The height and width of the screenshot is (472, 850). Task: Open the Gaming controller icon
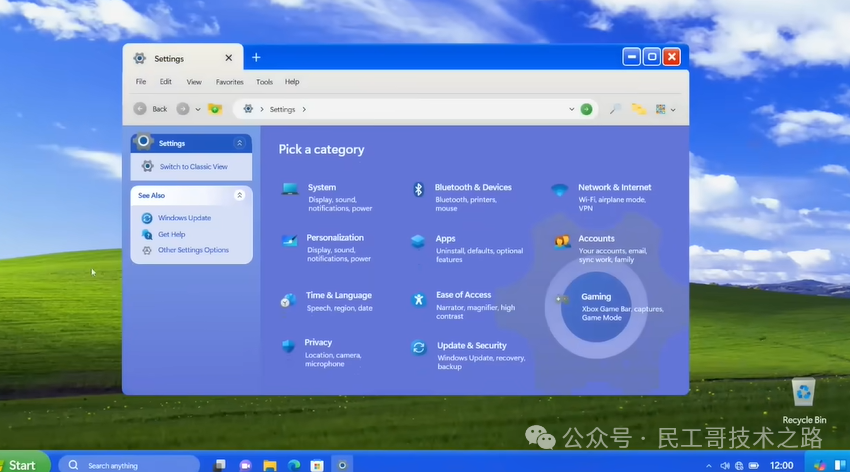pos(562,299)
